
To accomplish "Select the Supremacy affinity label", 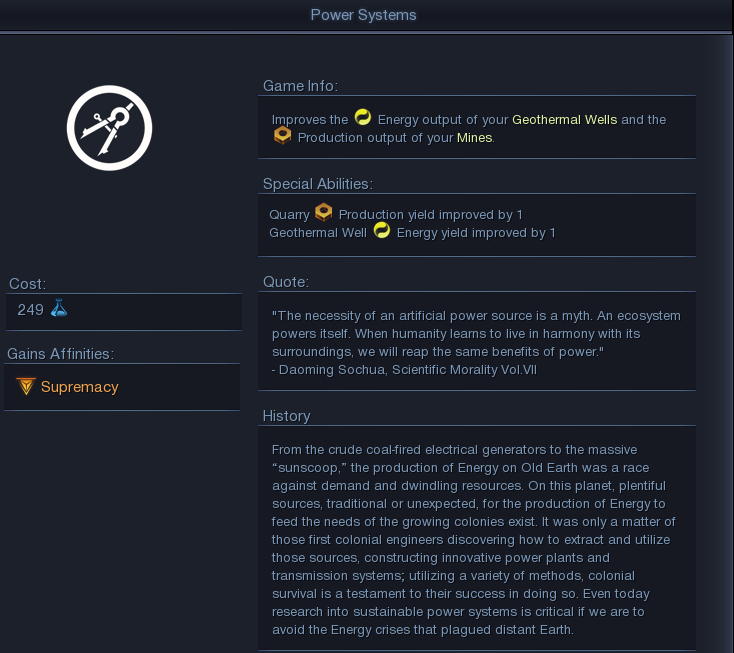I will (x=80, y=387).
